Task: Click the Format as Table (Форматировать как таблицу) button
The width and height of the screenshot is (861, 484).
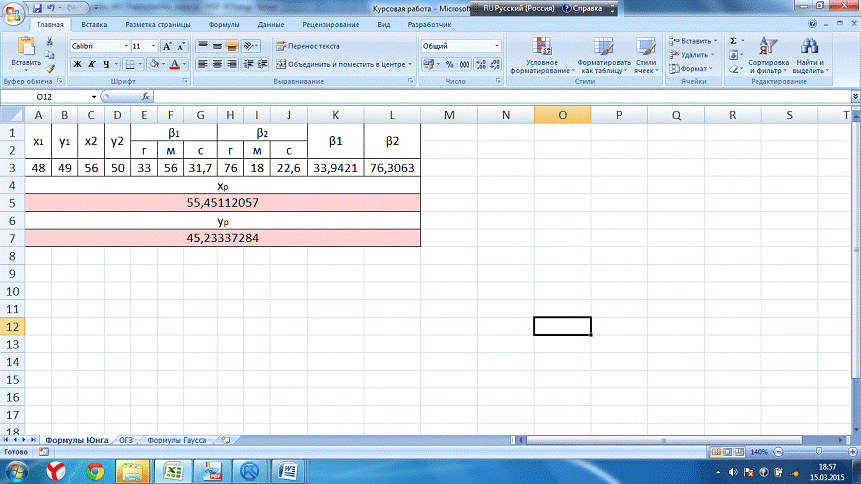Action: pos(603,55)
